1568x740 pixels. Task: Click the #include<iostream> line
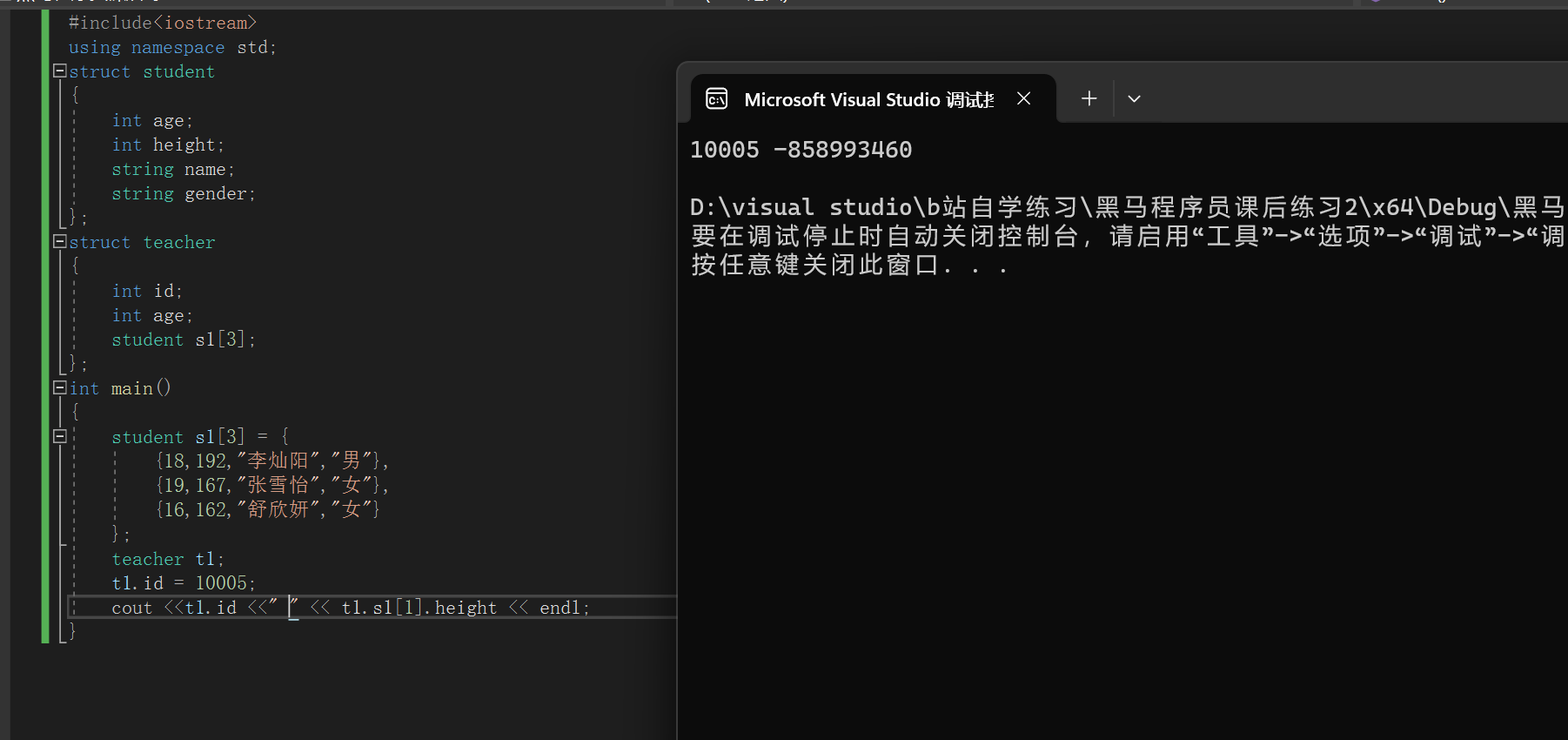[163, 23]
